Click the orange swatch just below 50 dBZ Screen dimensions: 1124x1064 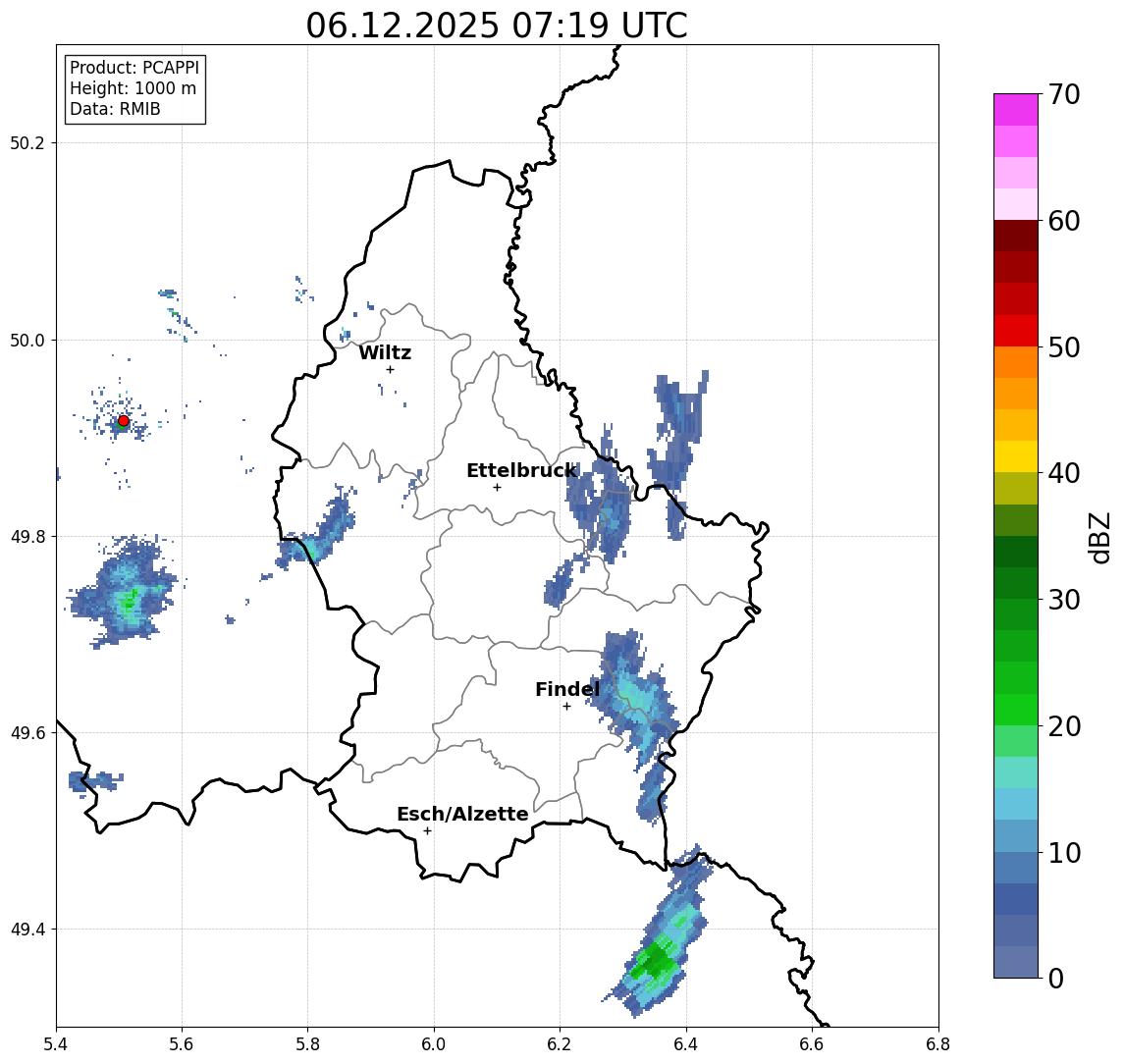click(1016, 362)
